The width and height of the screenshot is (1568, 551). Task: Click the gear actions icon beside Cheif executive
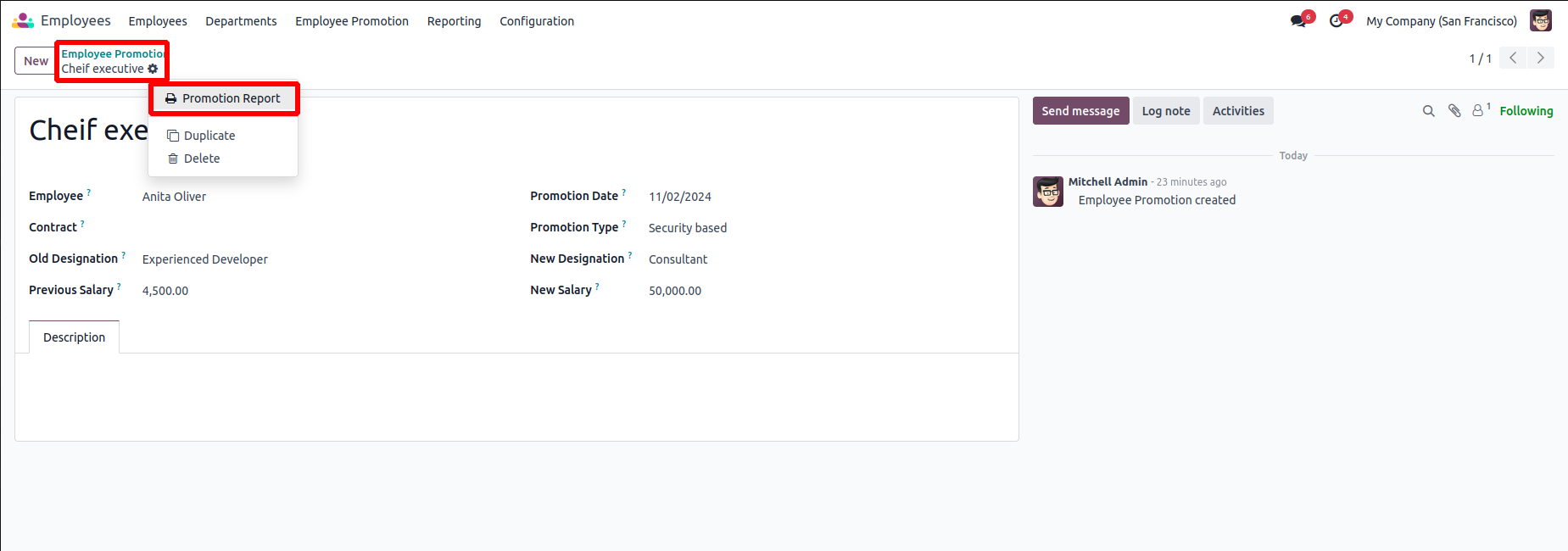153,69
